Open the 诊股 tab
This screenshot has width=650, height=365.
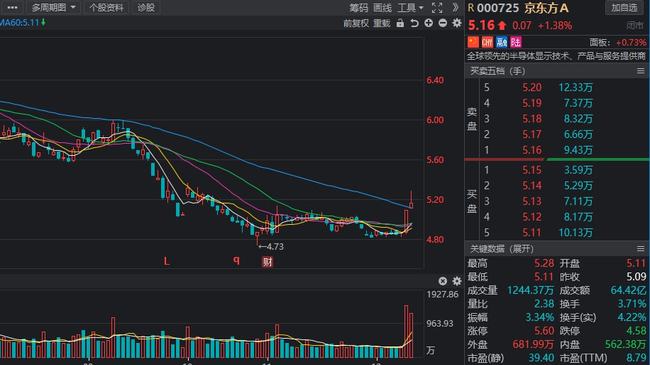146,7
